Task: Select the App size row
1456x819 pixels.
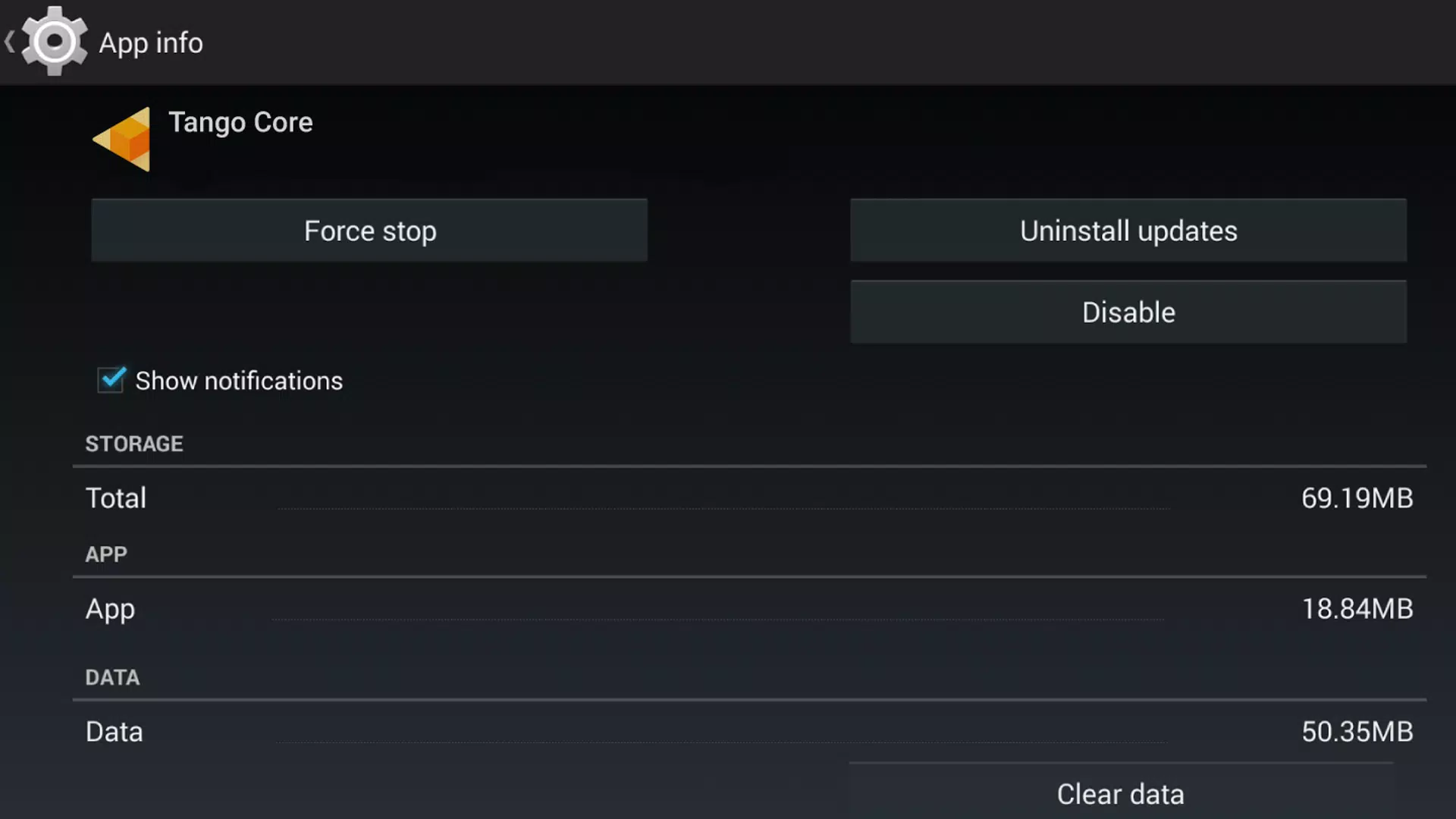Action: coord(749,609)
